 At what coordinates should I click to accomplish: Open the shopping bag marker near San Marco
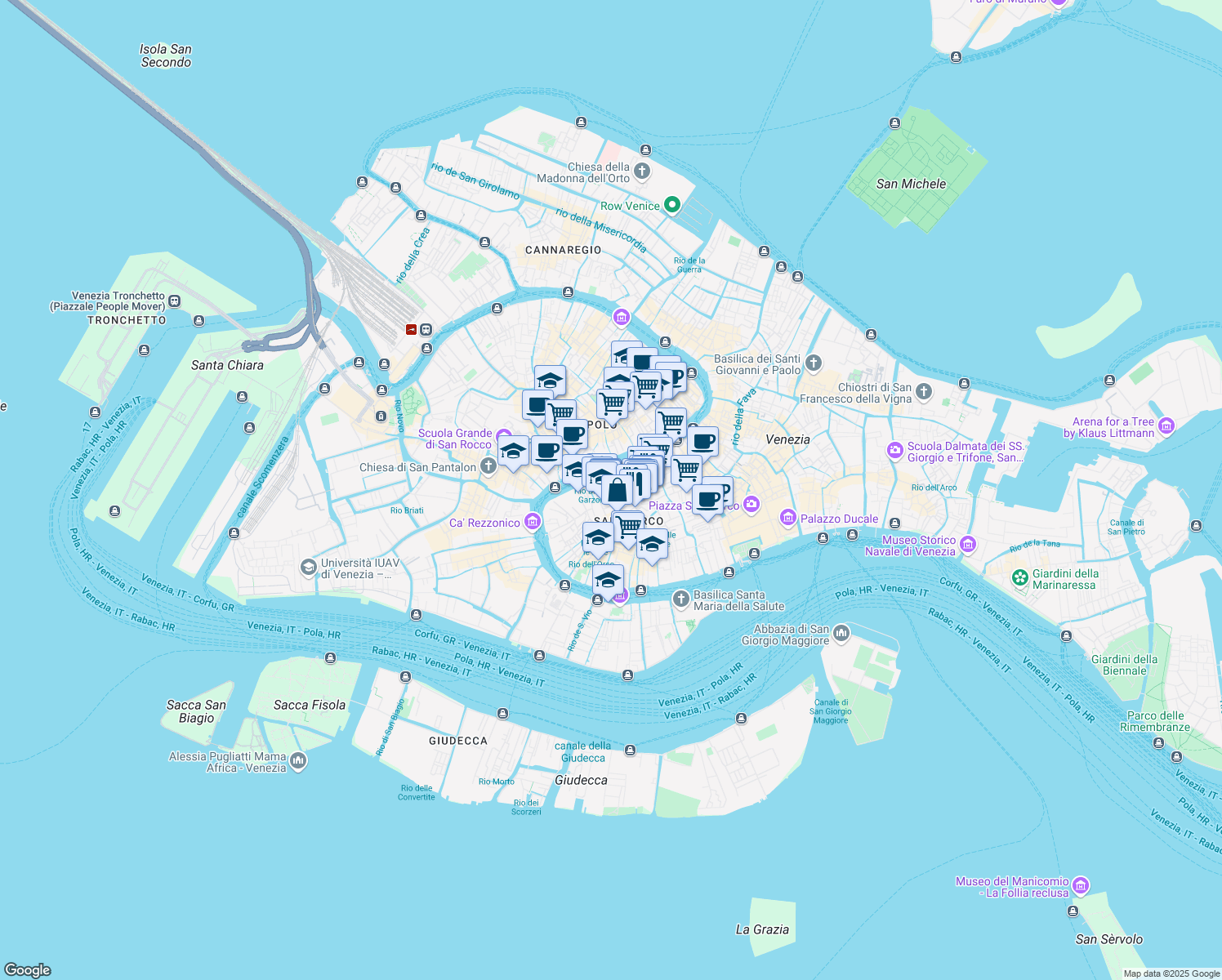[618, 492]
